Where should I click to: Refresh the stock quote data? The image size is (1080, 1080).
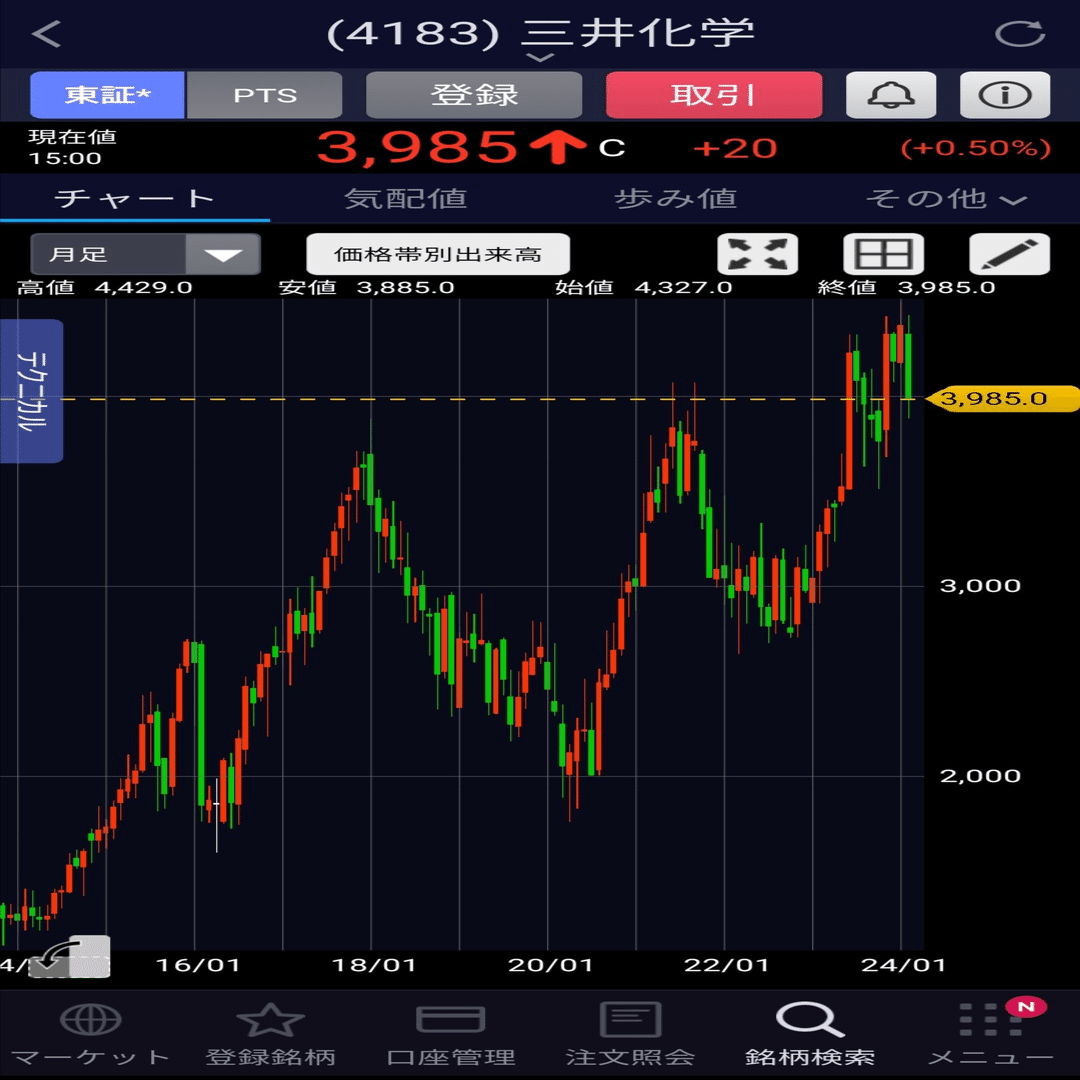pyautogui.click(x=1020, y=33)
